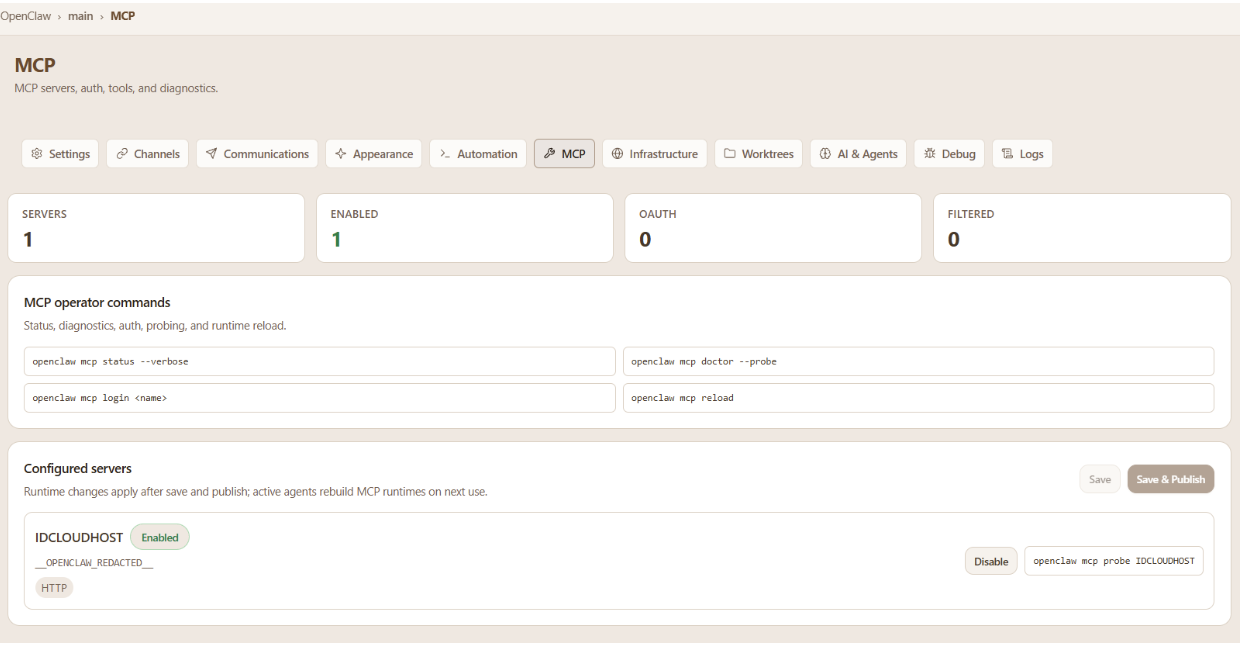This screenshot has width=1242, height=650.
Task: Select the Communications paper-plane icon
Action: point(211,154)
